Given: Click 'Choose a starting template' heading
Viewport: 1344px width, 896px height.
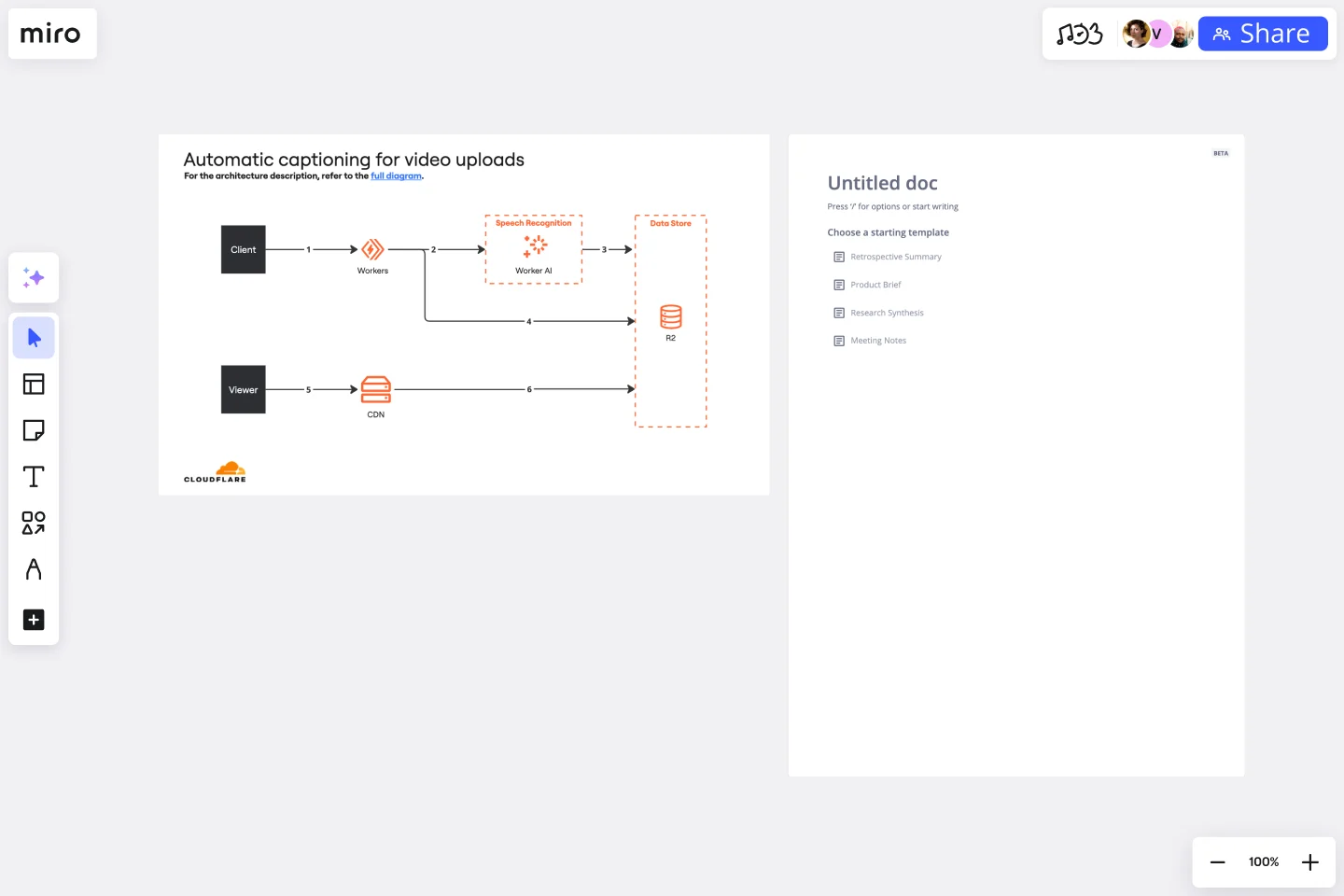Looking at the screenshot, I should [889, 232].
